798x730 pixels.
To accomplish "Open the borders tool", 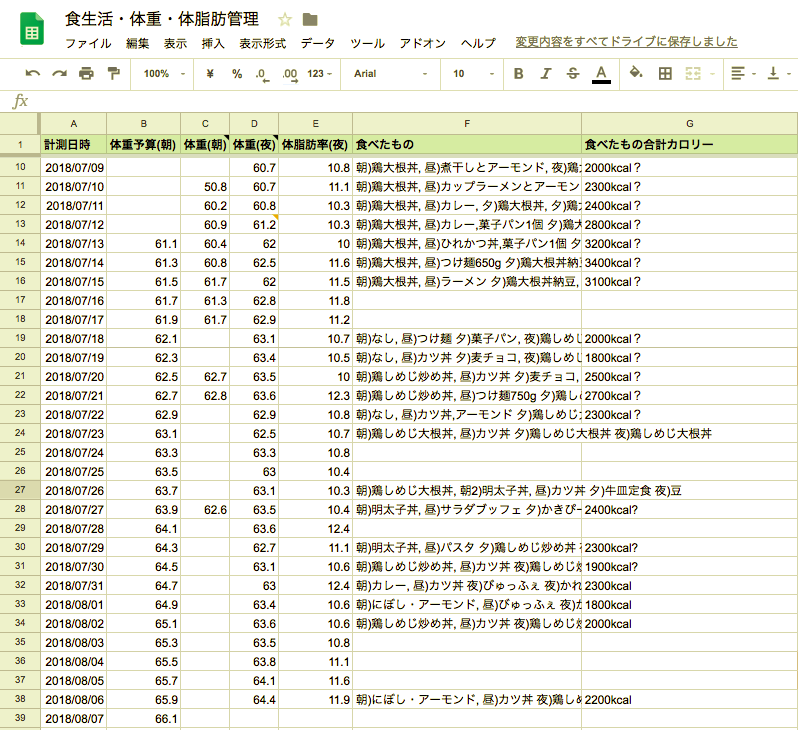I will coord(665,74).
